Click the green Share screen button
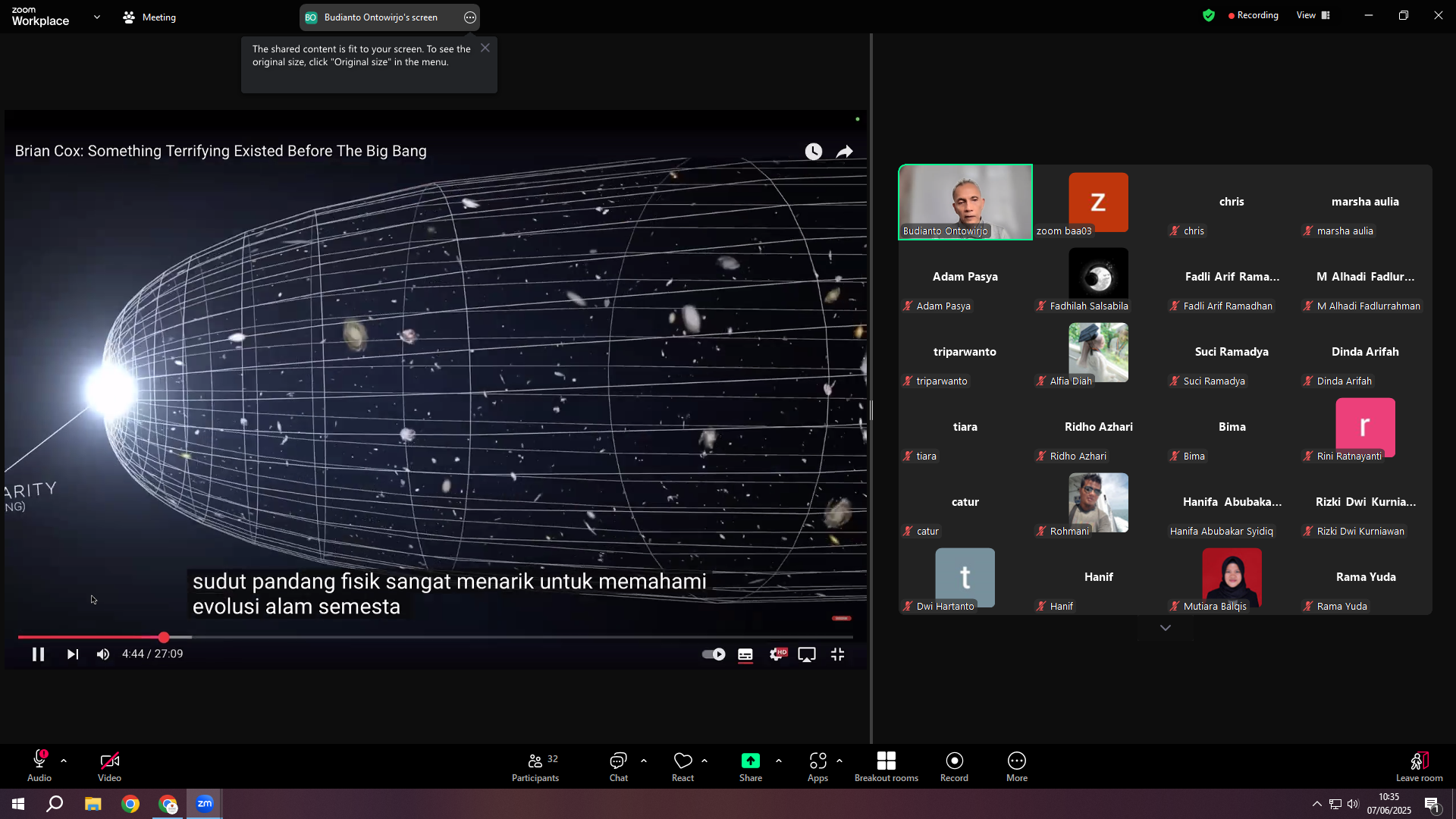The image size is (1456, 819). point(751,766)
